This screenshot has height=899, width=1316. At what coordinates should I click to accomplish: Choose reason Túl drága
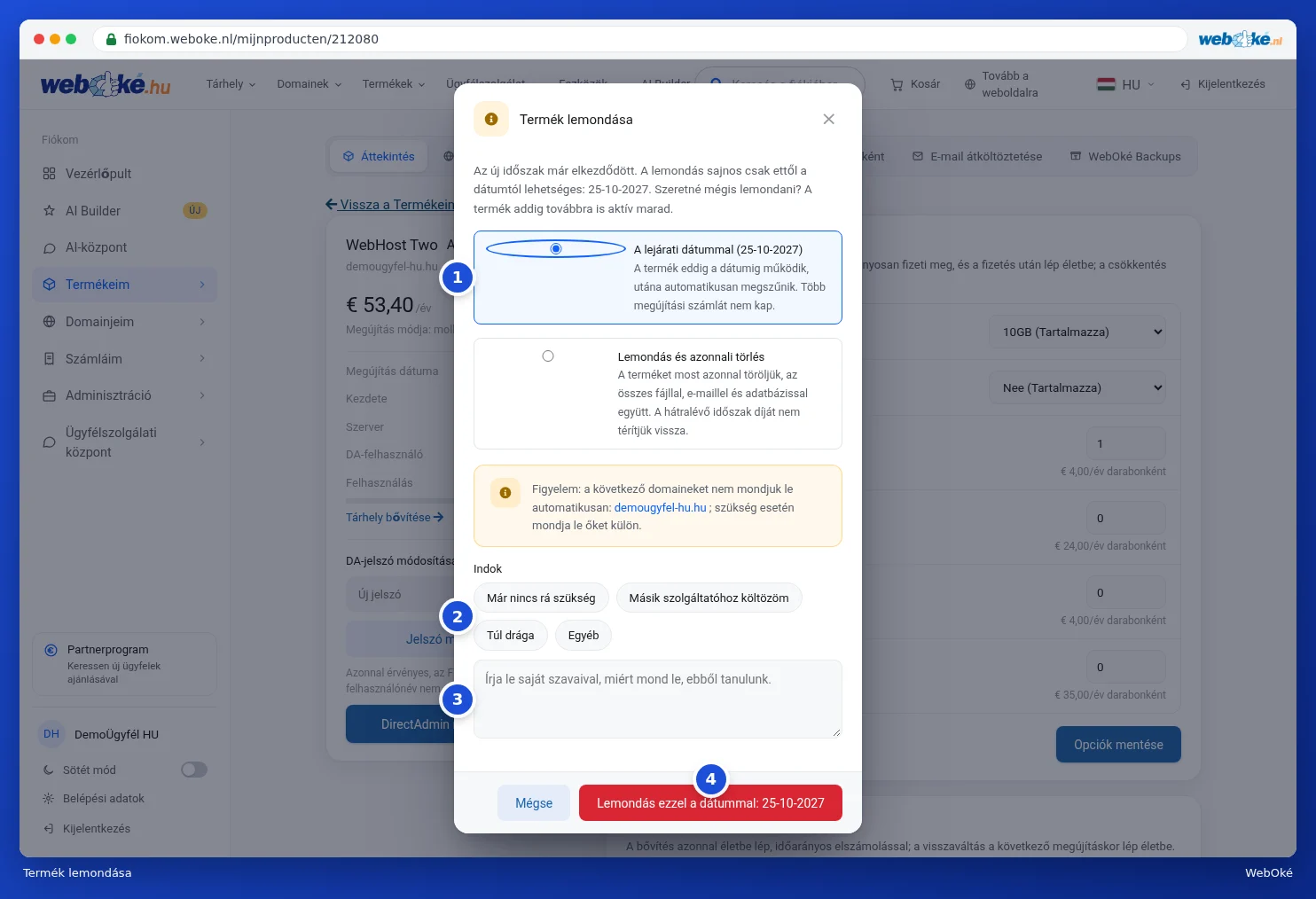[510, 636]
